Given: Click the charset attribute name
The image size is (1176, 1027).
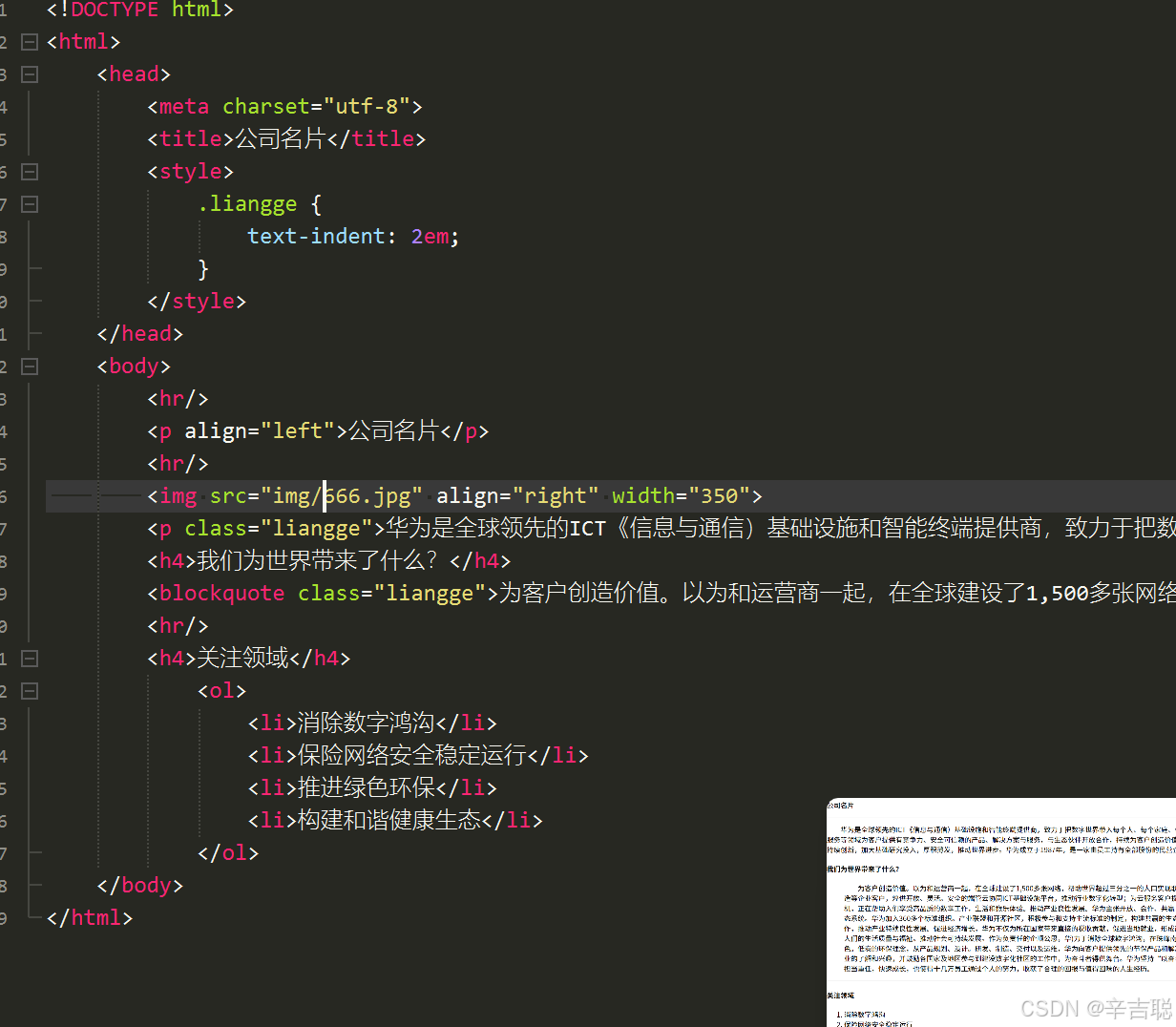Looking at the screenshot, I should point(266,107).
